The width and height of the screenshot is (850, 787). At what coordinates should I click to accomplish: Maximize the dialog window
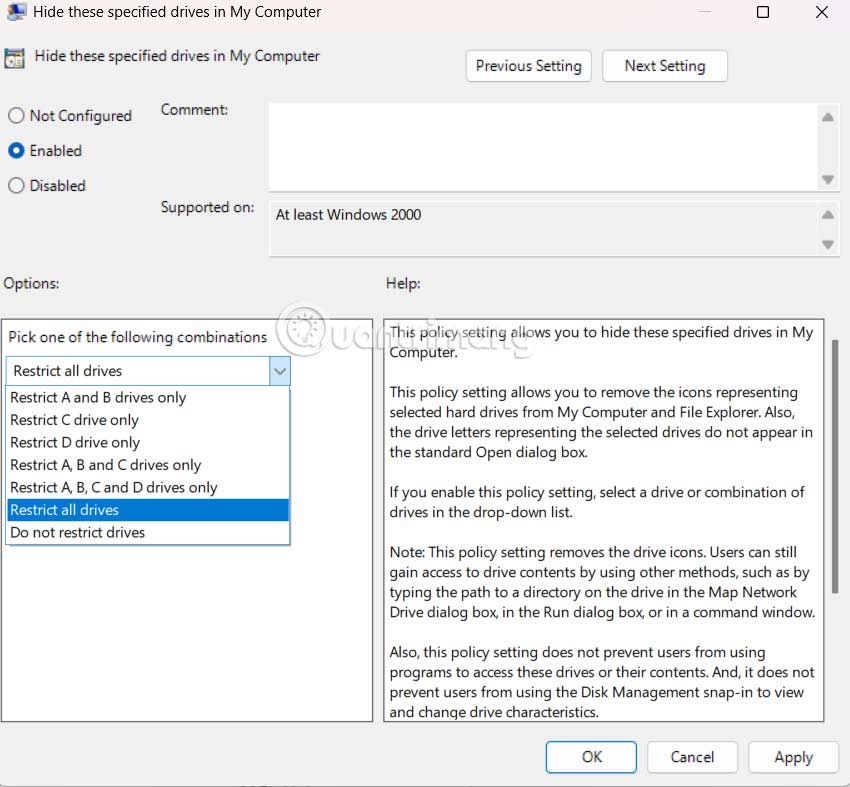(x=763, y=12)
